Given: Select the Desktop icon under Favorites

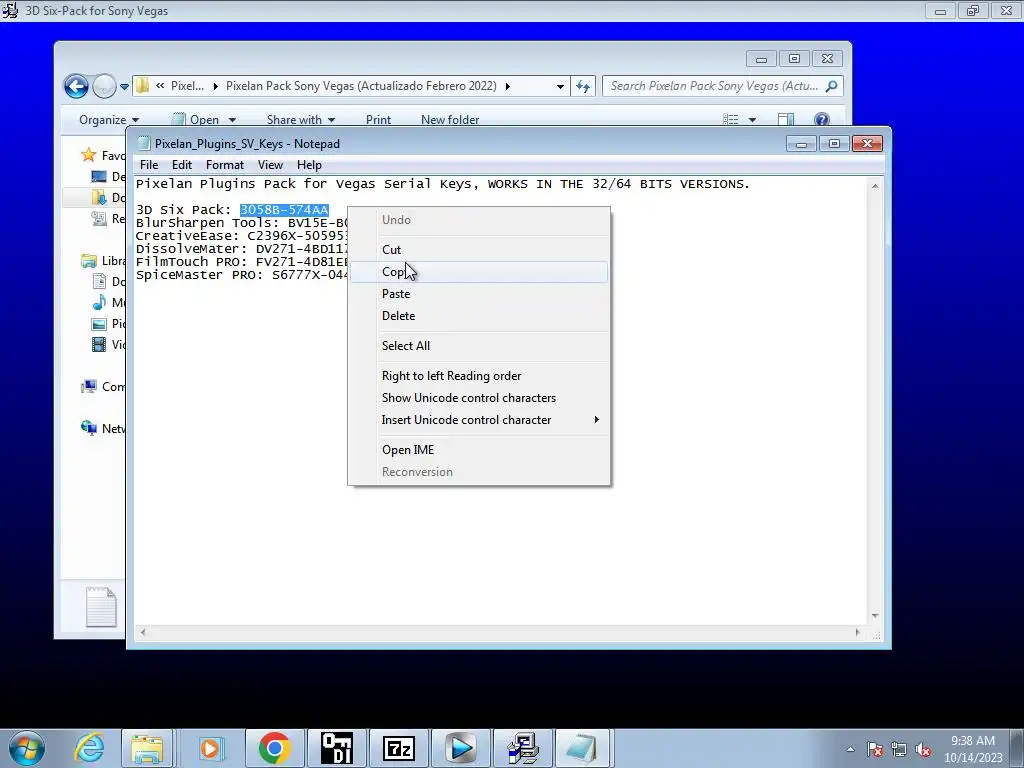Looking at the screenshot, I should [99, 176].
